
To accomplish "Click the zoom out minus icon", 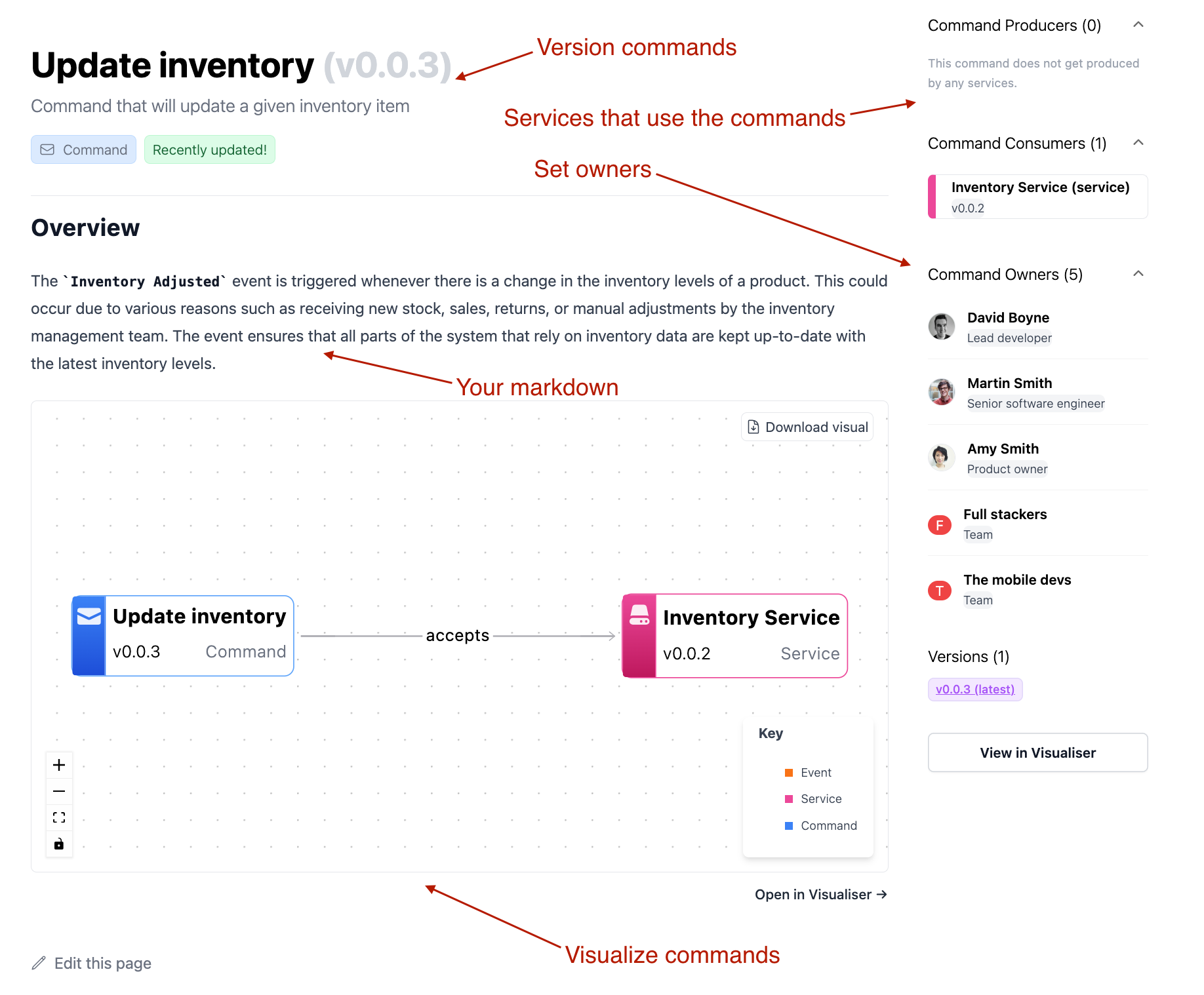I will (x=59, y=791).
